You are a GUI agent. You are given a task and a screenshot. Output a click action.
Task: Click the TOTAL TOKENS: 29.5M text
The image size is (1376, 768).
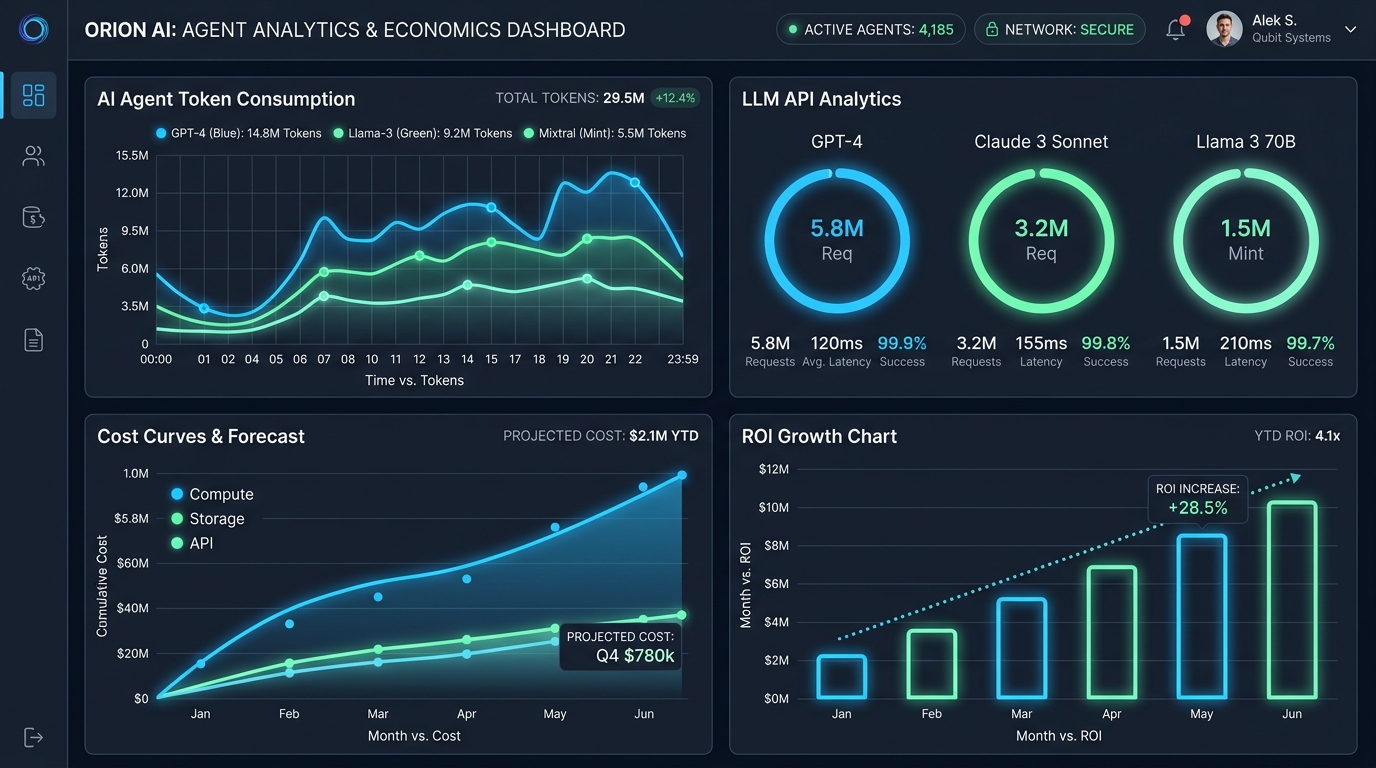tap(570, 98)
